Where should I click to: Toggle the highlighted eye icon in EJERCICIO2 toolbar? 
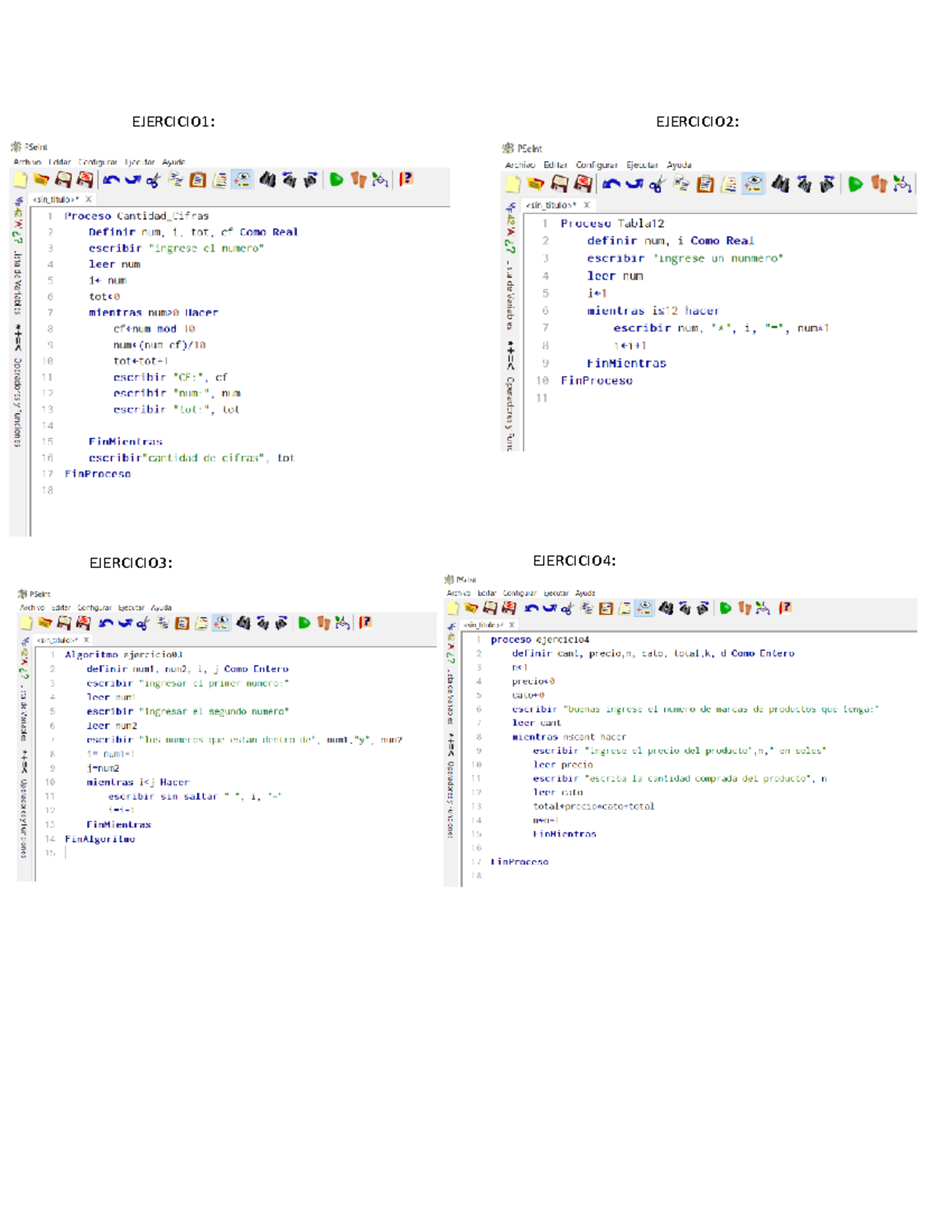coord(753,184)
